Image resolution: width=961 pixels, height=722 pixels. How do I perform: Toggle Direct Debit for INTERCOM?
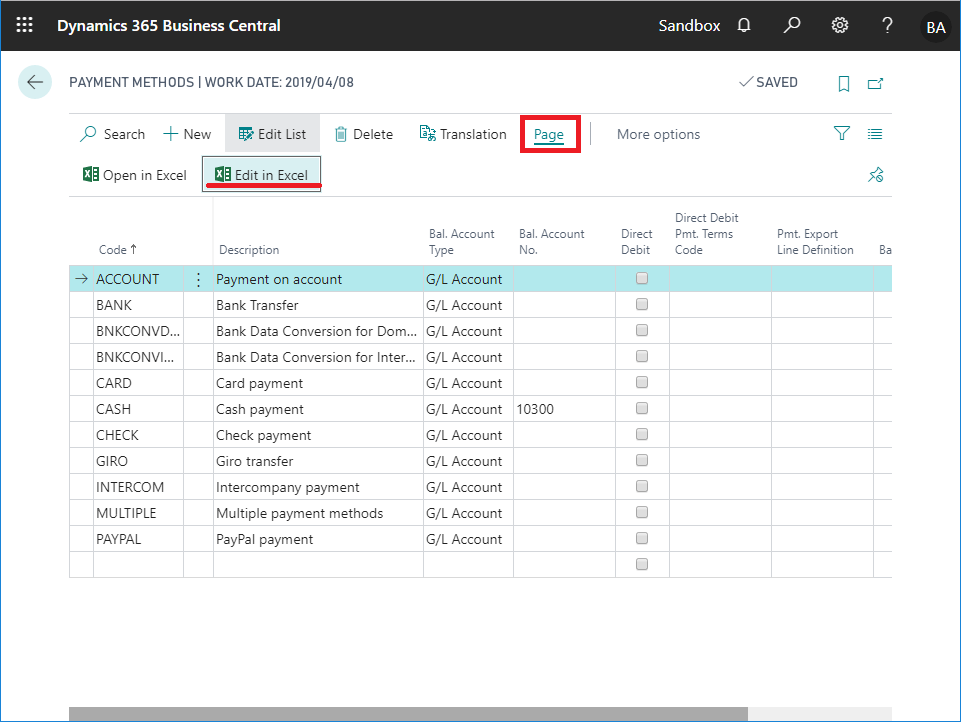(642, 487)
